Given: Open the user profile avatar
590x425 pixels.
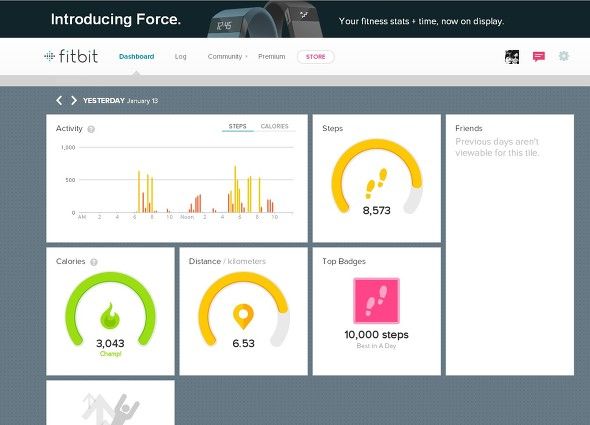Looking at the screenshot, I should tap(512, 57).
